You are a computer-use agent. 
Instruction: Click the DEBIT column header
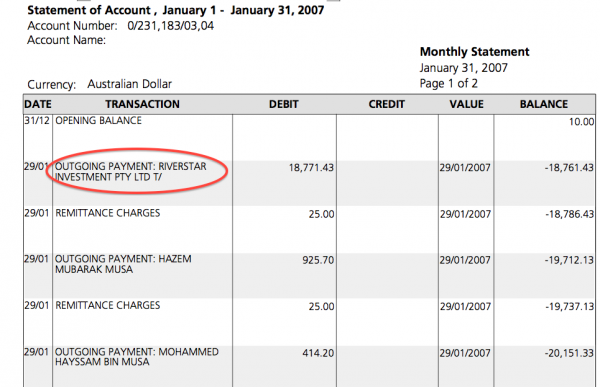[x=284, y=104]
